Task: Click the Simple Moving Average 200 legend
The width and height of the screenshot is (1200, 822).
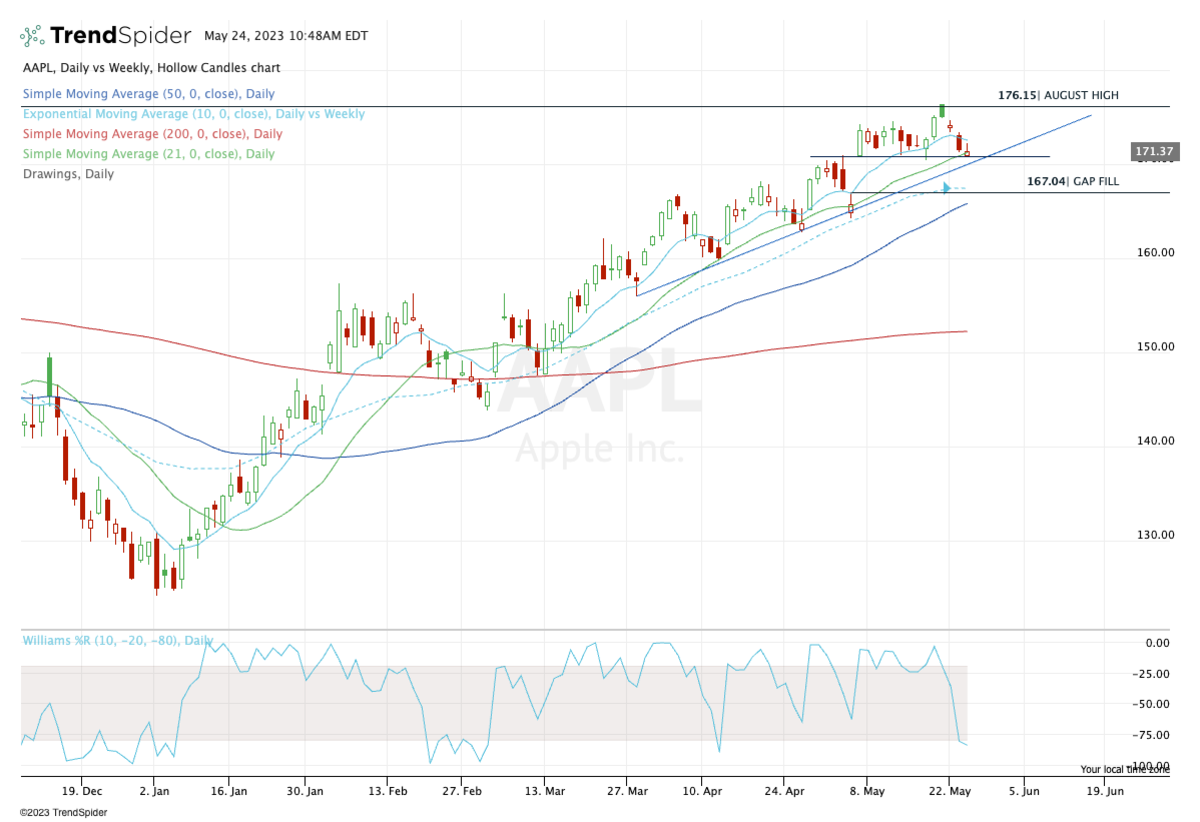Action: click(x=152, y=134)
